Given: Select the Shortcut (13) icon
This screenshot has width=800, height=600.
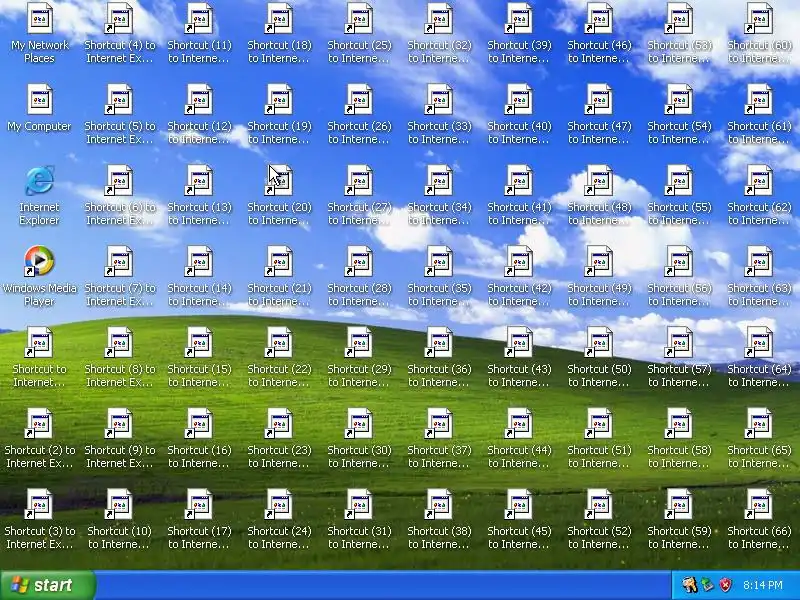Looking at the screenshot, I should (199, 181).
